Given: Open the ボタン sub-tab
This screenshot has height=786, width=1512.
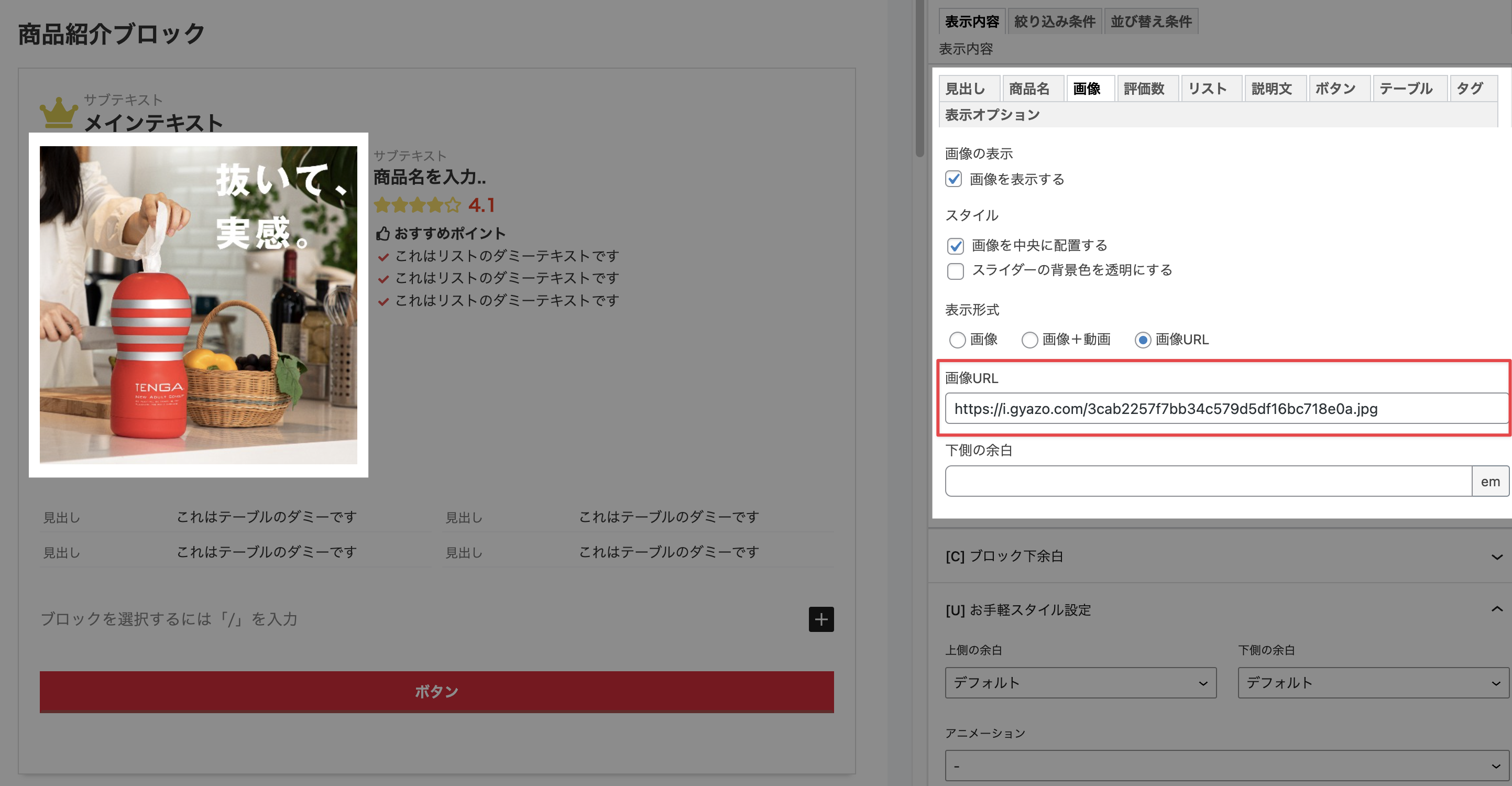Looking at the screenshot, I should click(1340, 89).
